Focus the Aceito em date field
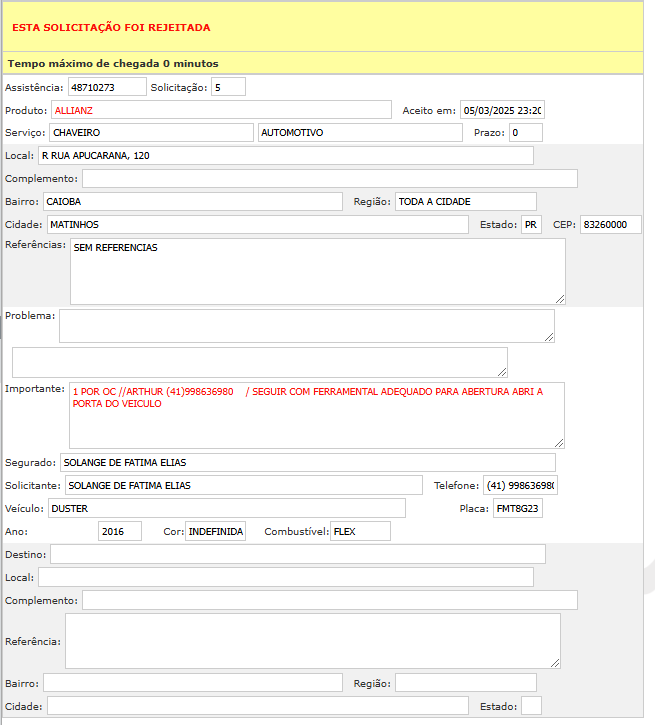The width and height of the screenshot is (655, 725). coord(501,110)
